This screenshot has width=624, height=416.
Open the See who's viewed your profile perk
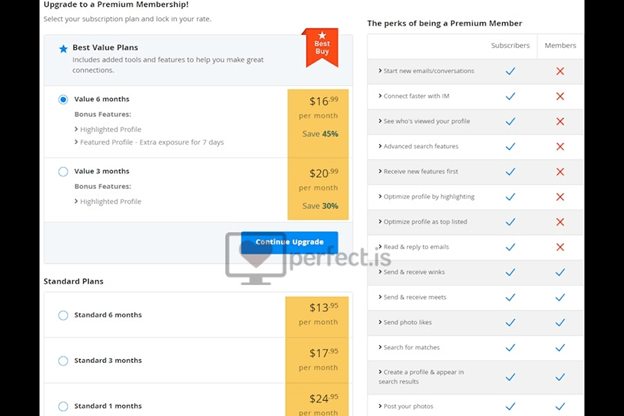[x=424, y=121]
